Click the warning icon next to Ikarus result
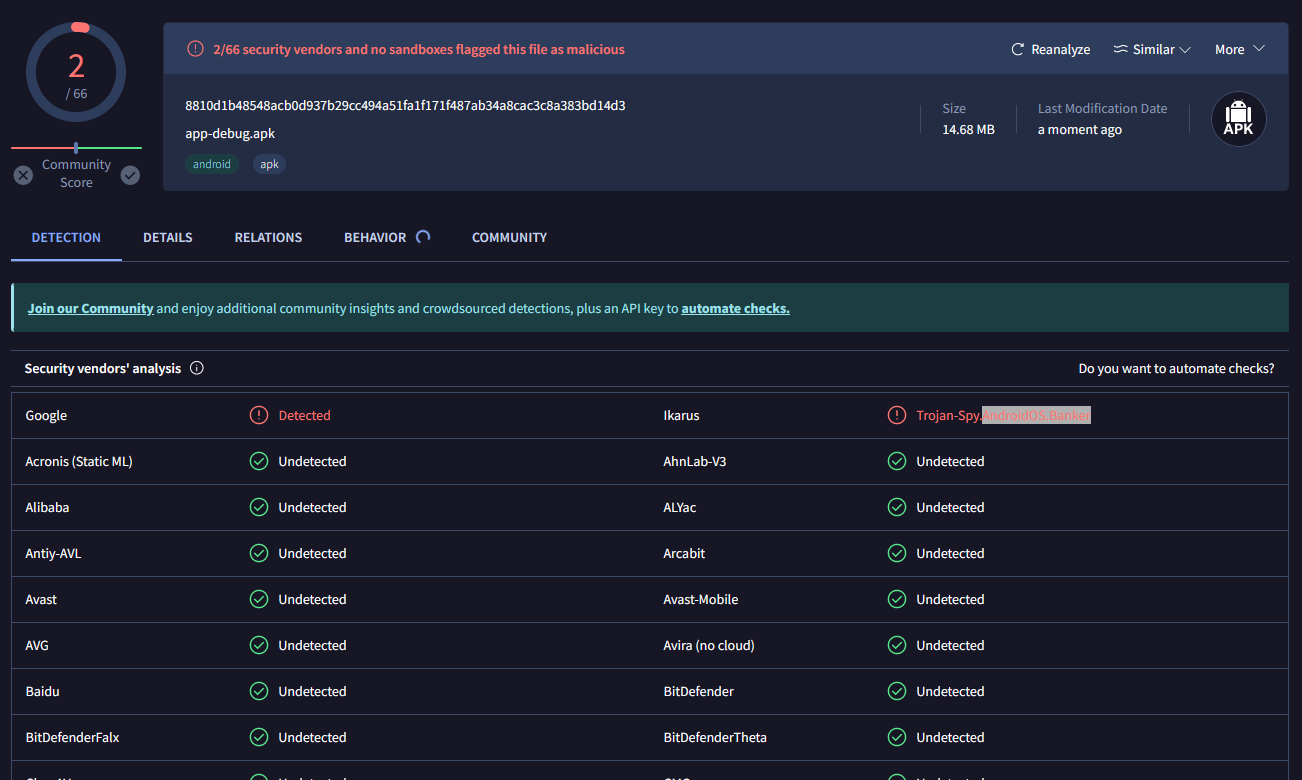 (897, 415)
